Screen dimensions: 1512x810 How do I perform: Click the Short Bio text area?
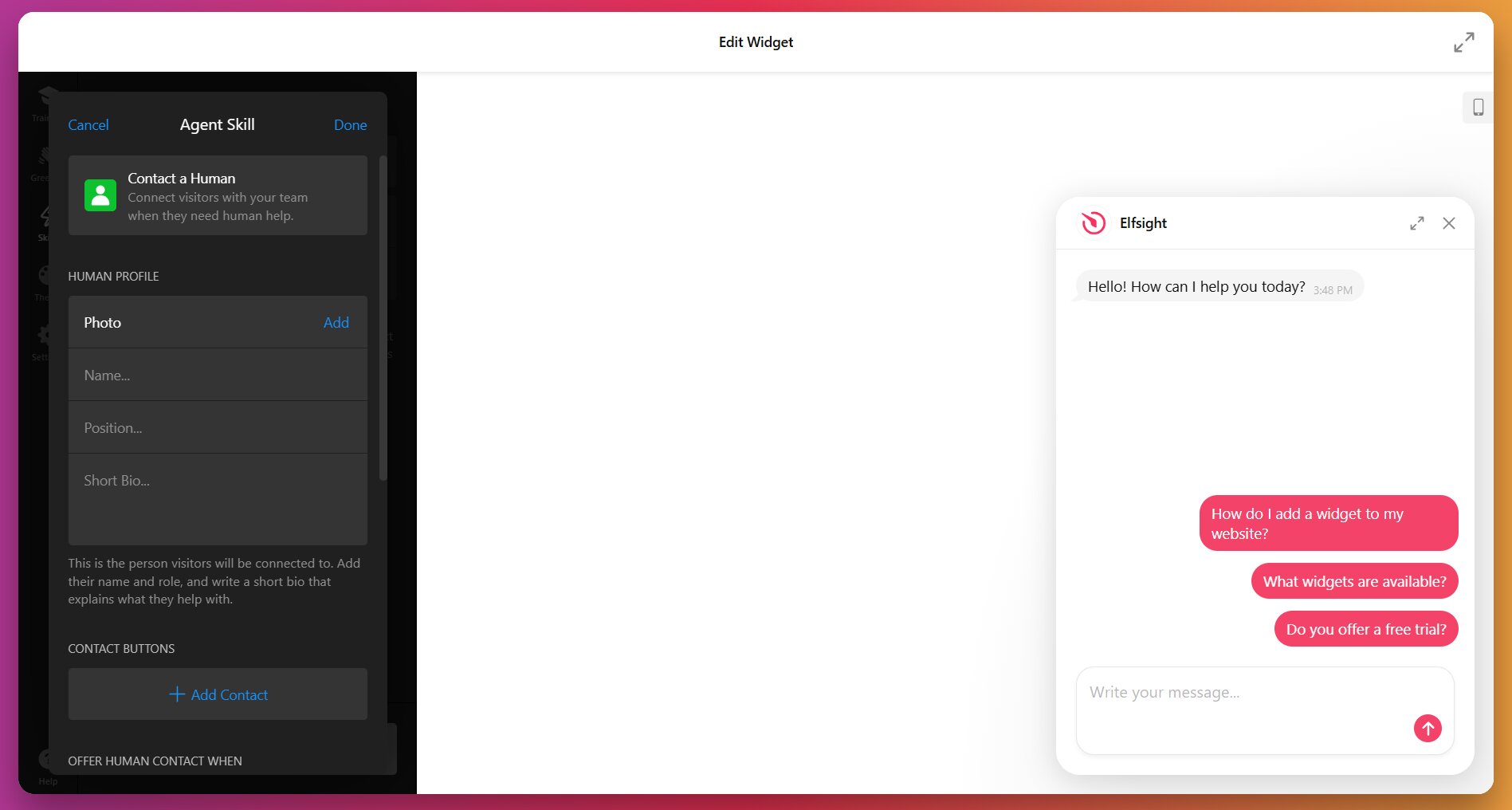click(217, 499)
